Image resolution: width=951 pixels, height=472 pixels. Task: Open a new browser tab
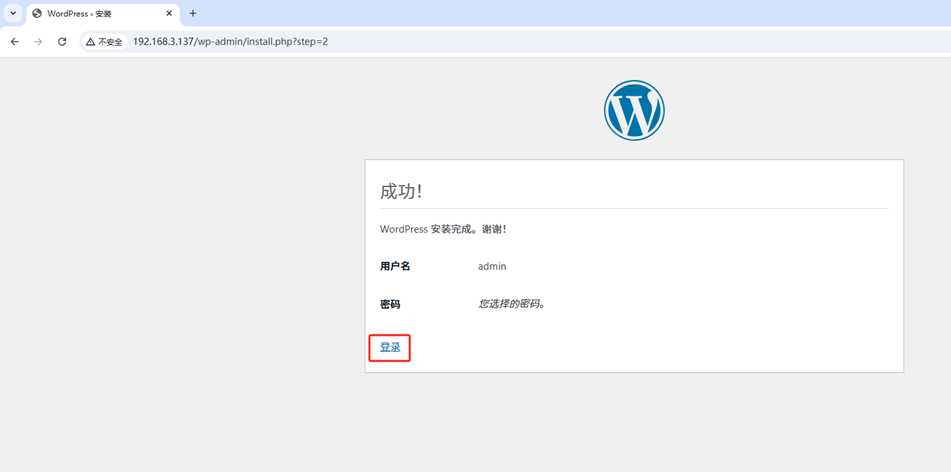click(193, 13)
